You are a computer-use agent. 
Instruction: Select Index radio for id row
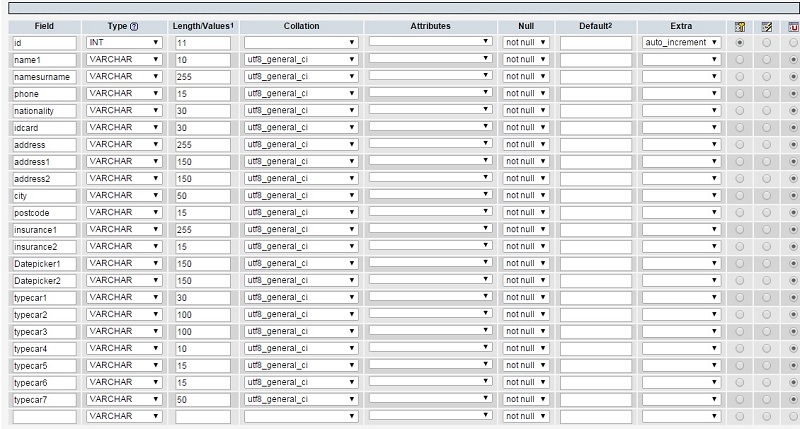pyautogui.click(x=766, y=43)
